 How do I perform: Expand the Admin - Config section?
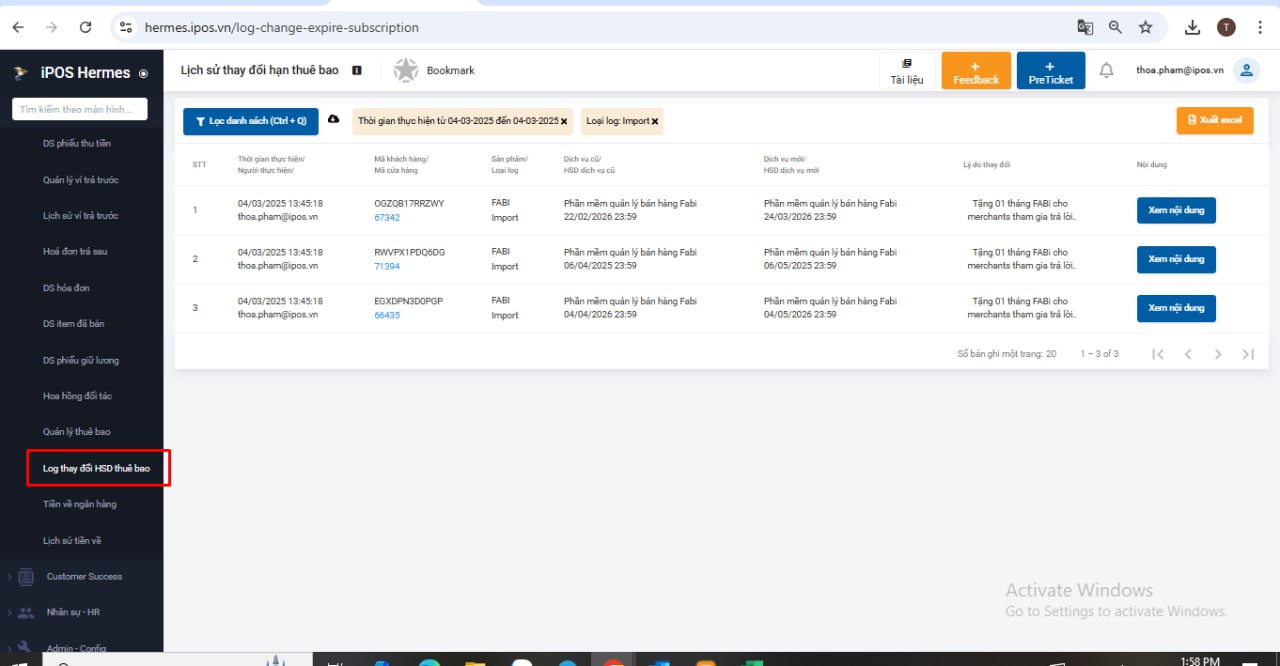tap(9, 648)
